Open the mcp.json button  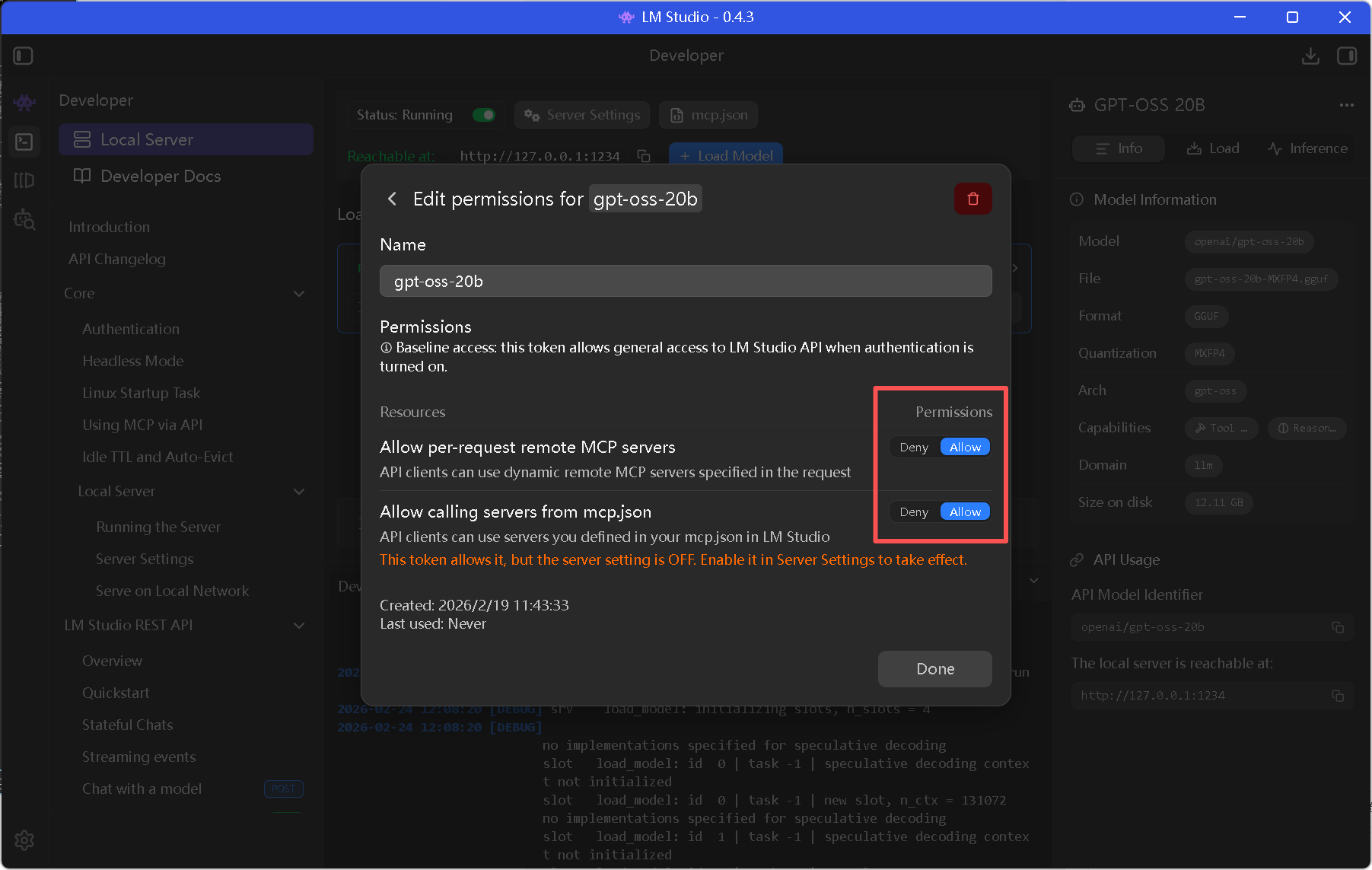click(x=708, y=115)
